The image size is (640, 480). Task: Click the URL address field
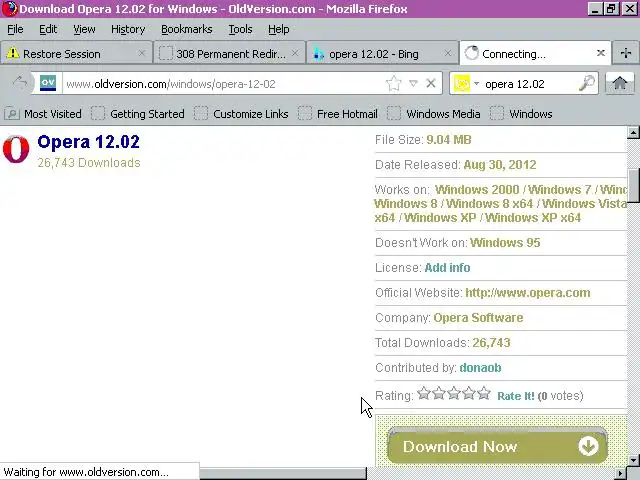pos(224,84)
